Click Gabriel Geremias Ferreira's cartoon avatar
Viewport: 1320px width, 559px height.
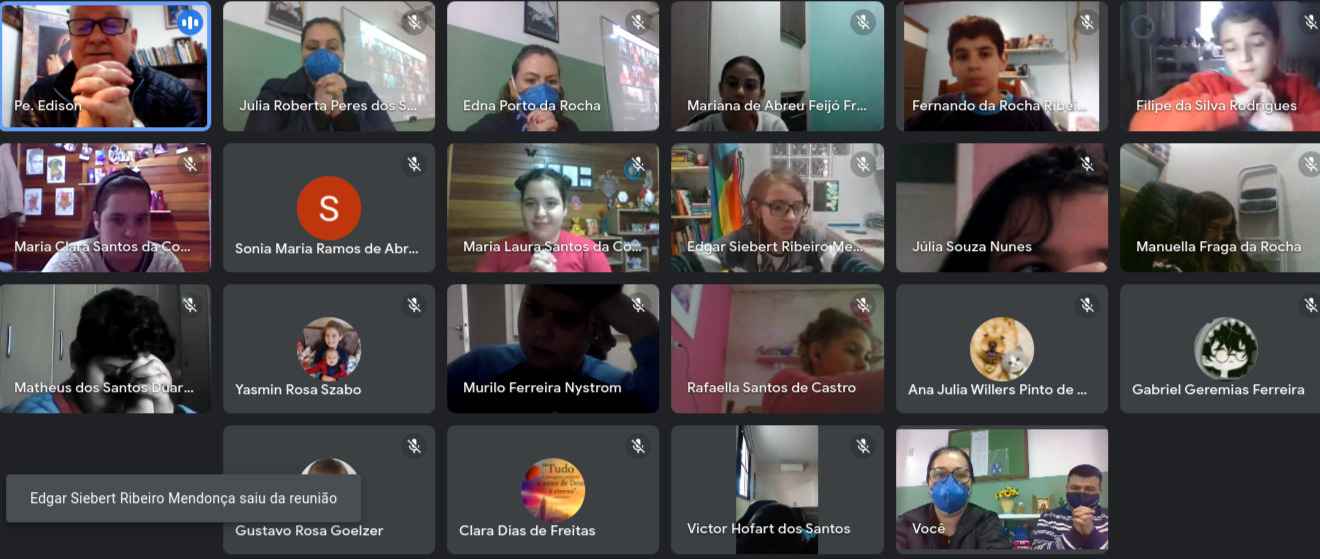1226,349
